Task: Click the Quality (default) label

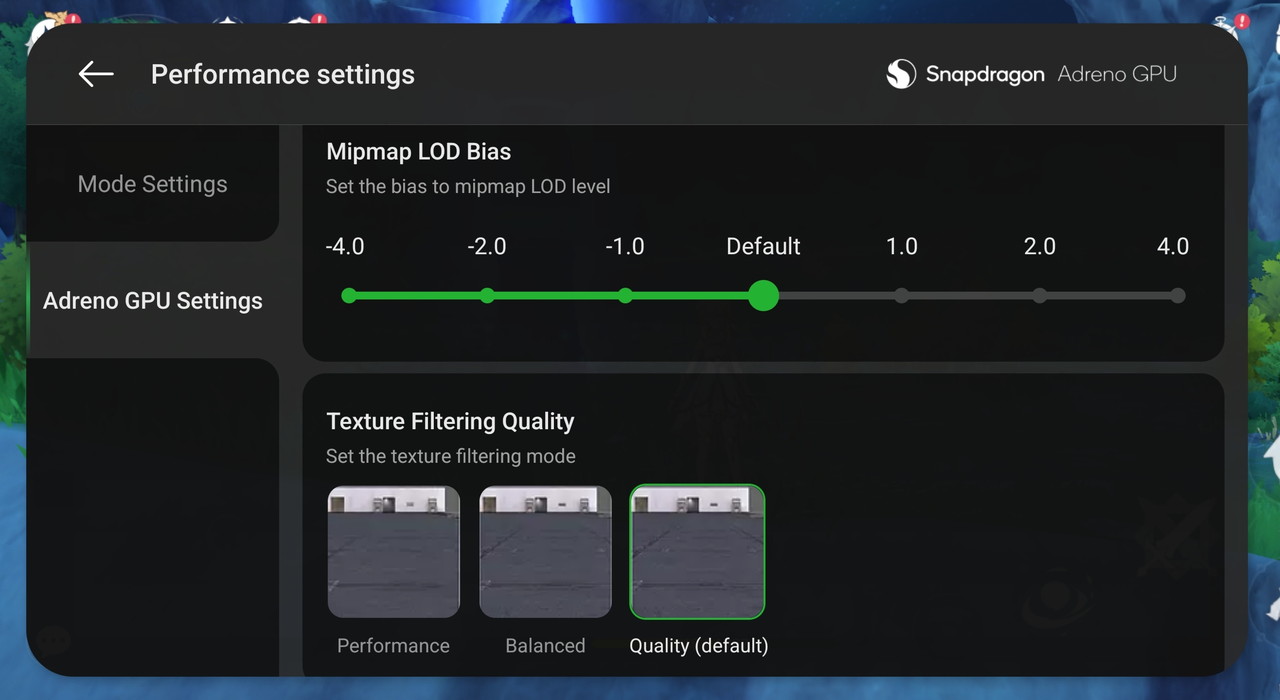Action: [x=698, y=646]
